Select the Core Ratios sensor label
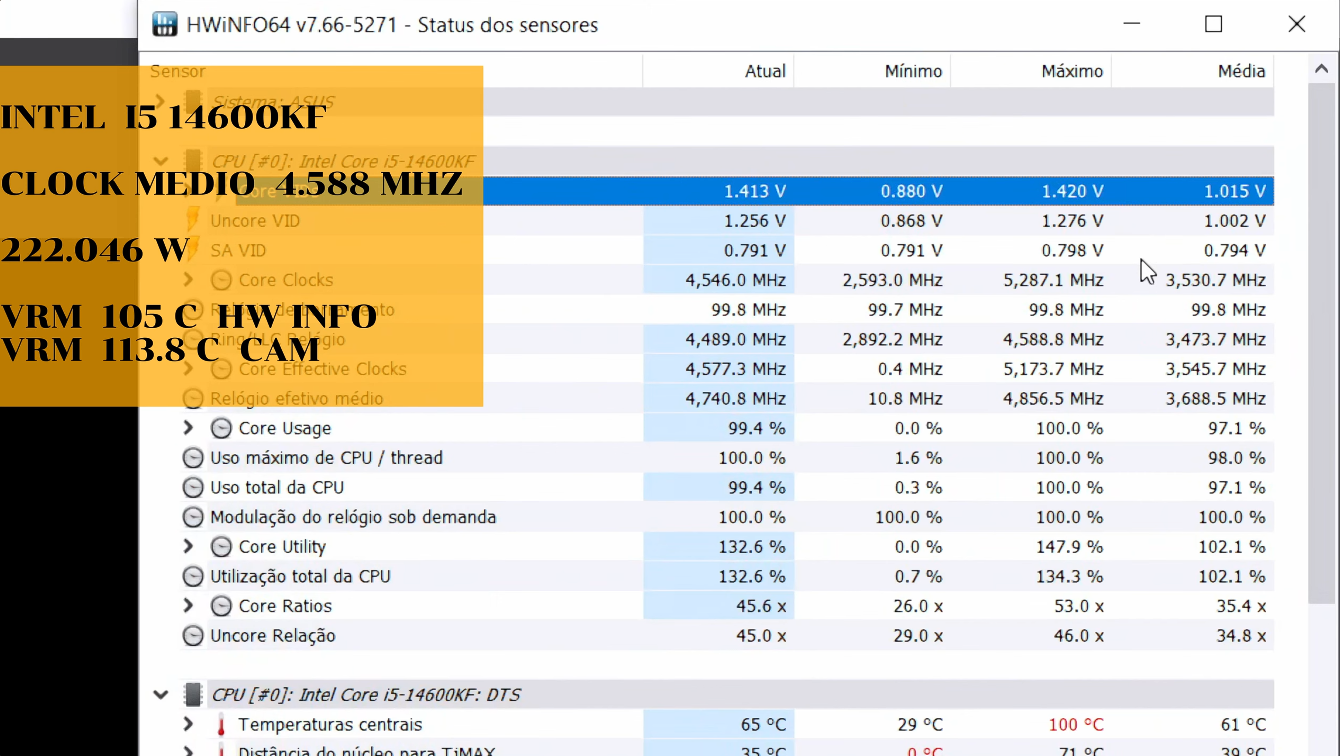Viewport: 1340px width, 756px height. 285,606
